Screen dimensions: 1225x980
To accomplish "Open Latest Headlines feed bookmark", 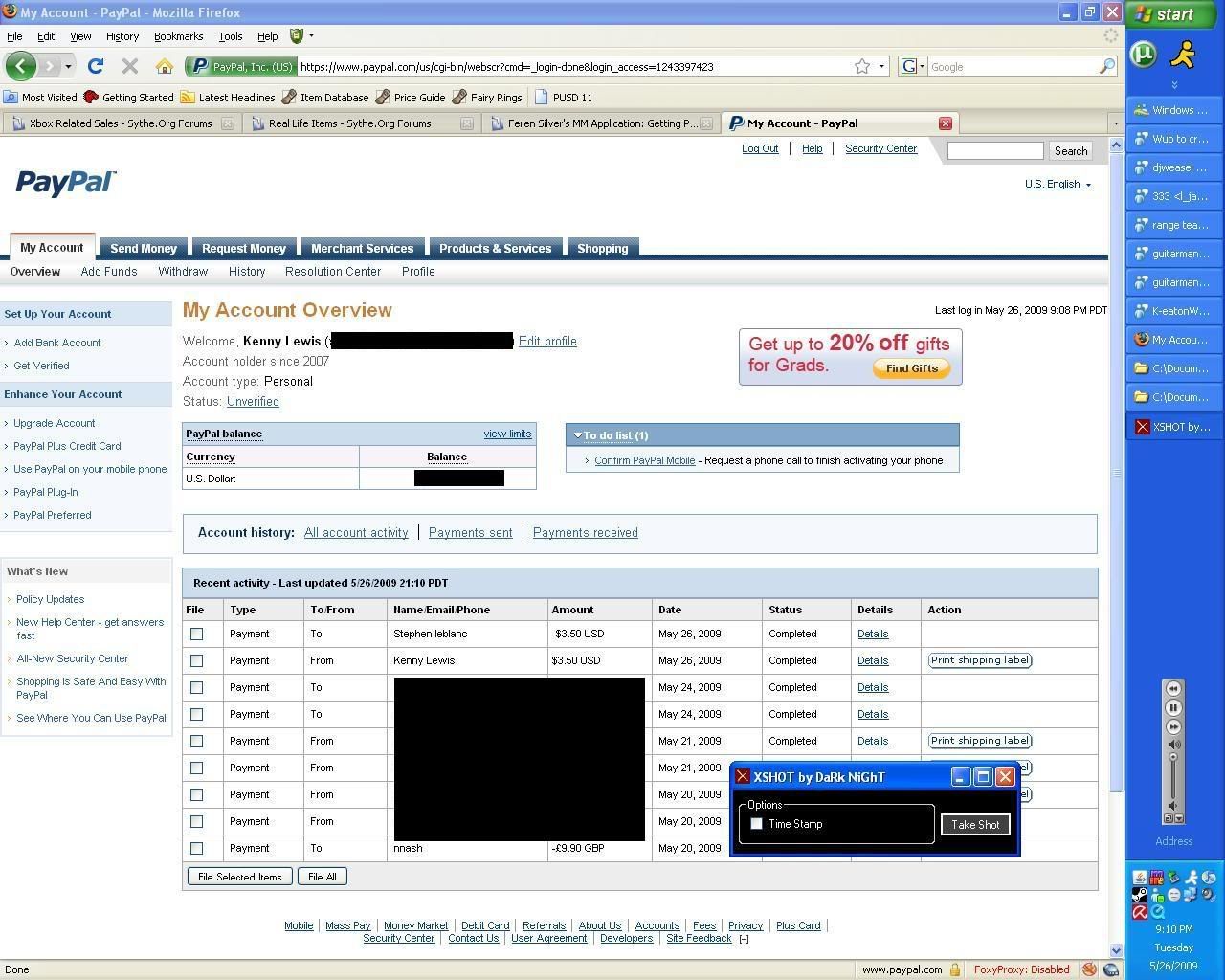I will [x=228, y=98].
